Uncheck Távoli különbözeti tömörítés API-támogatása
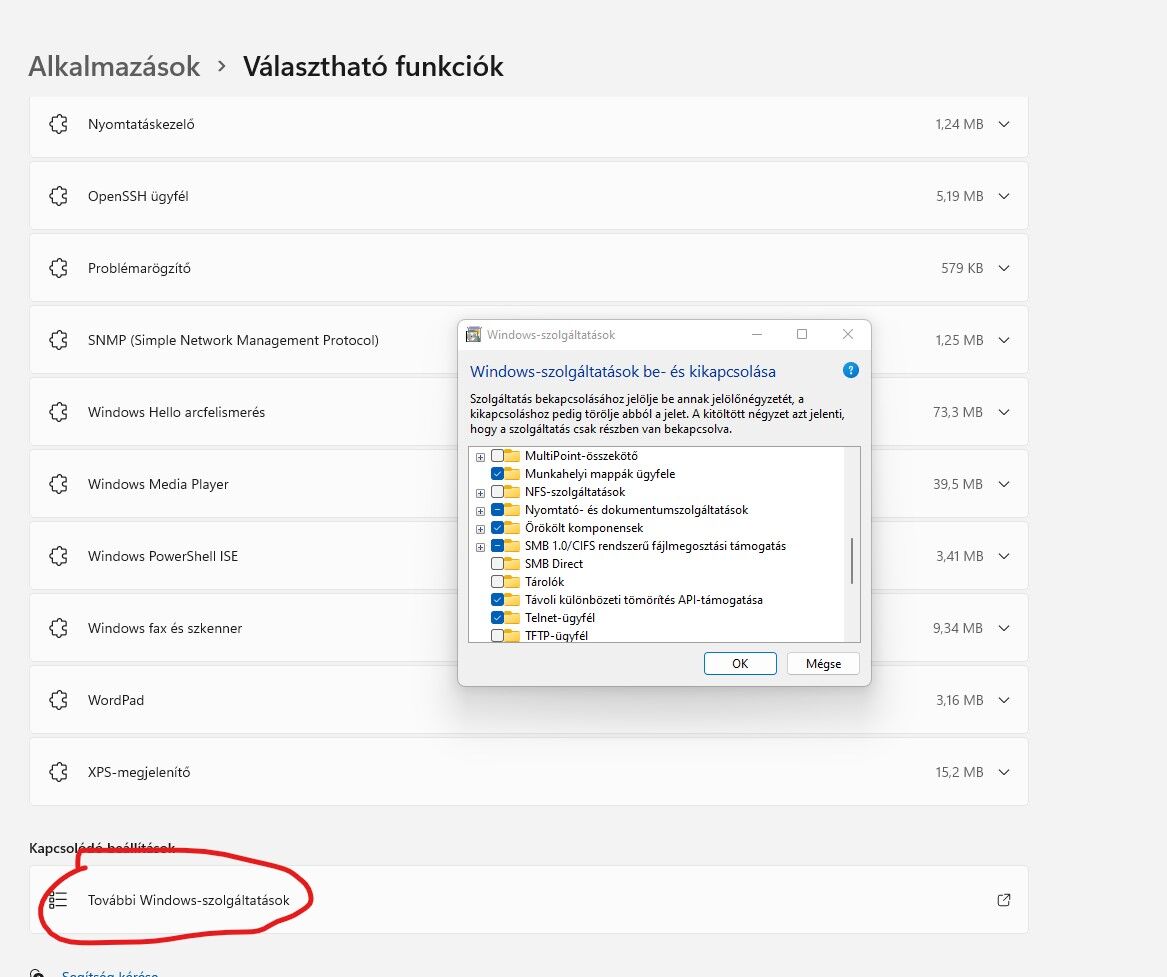 click(x=497, y=600)
